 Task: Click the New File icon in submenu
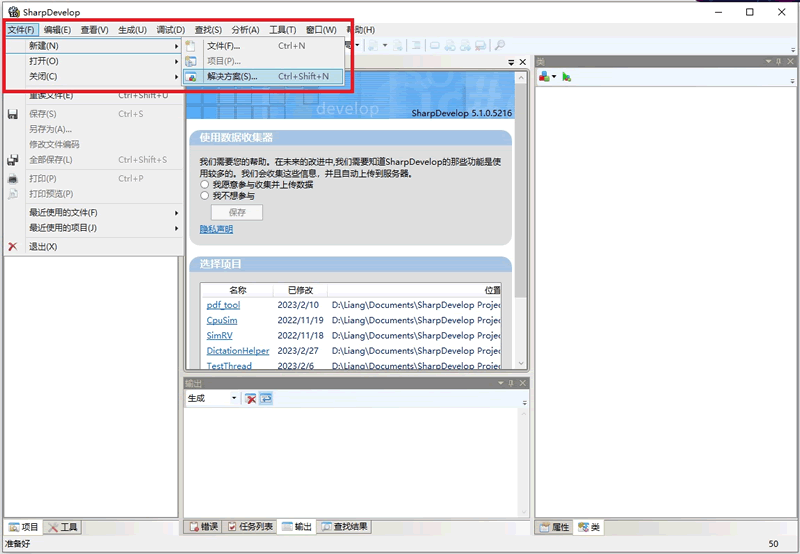click(190, 46)
